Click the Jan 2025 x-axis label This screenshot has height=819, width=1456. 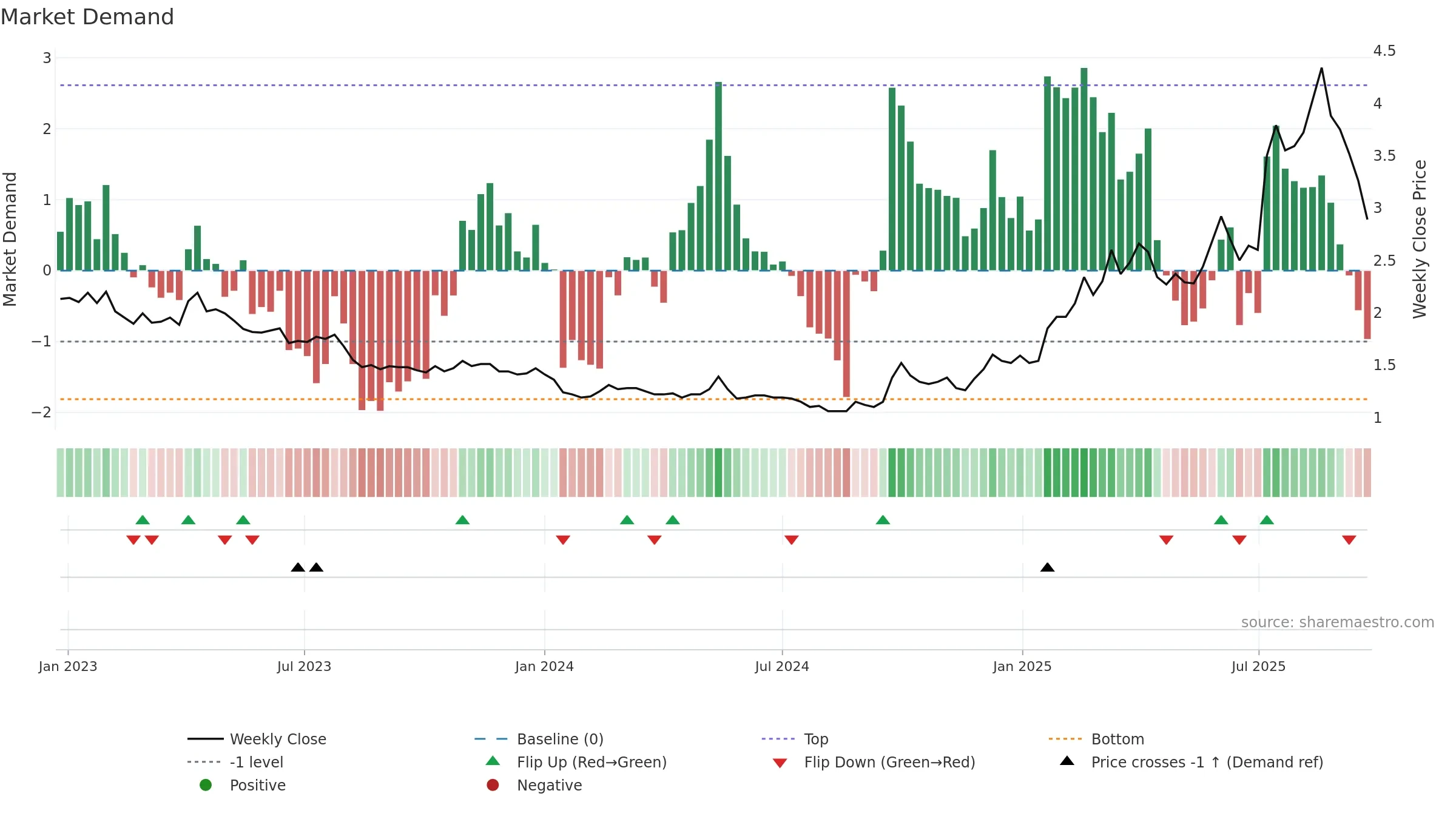pos(1022,666)
